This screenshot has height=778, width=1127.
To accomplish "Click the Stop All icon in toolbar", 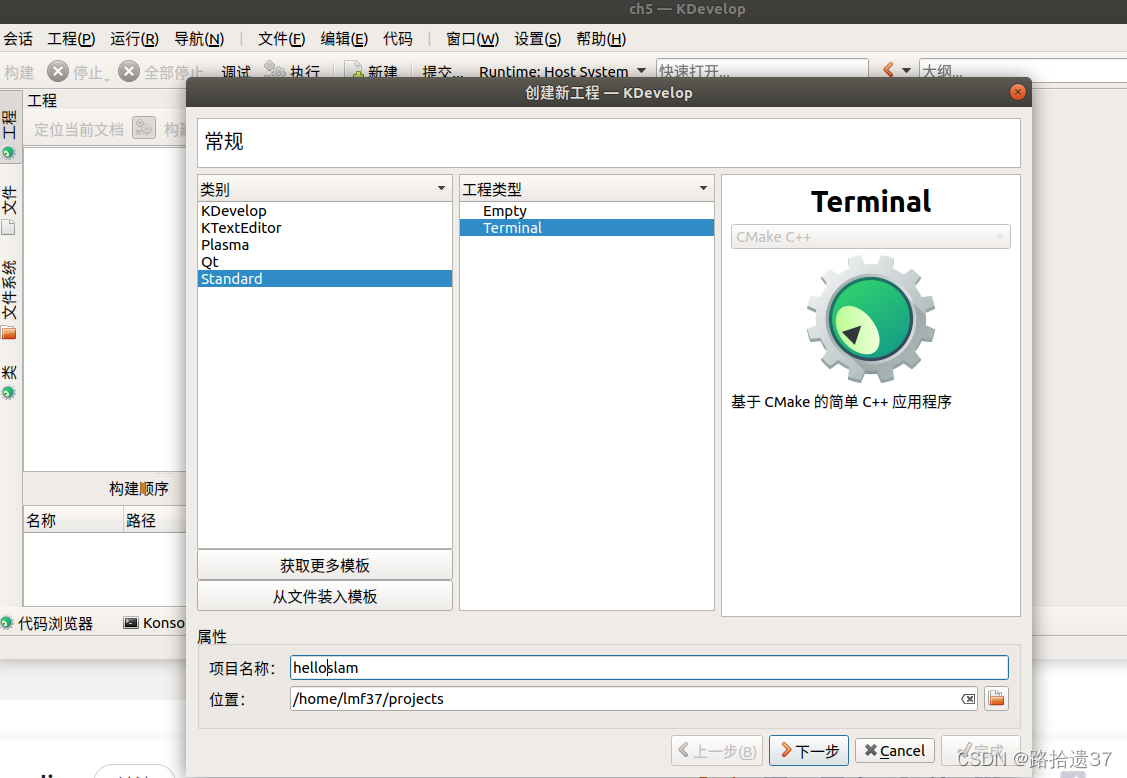I will pyautogui.click(x=129, y=71).
